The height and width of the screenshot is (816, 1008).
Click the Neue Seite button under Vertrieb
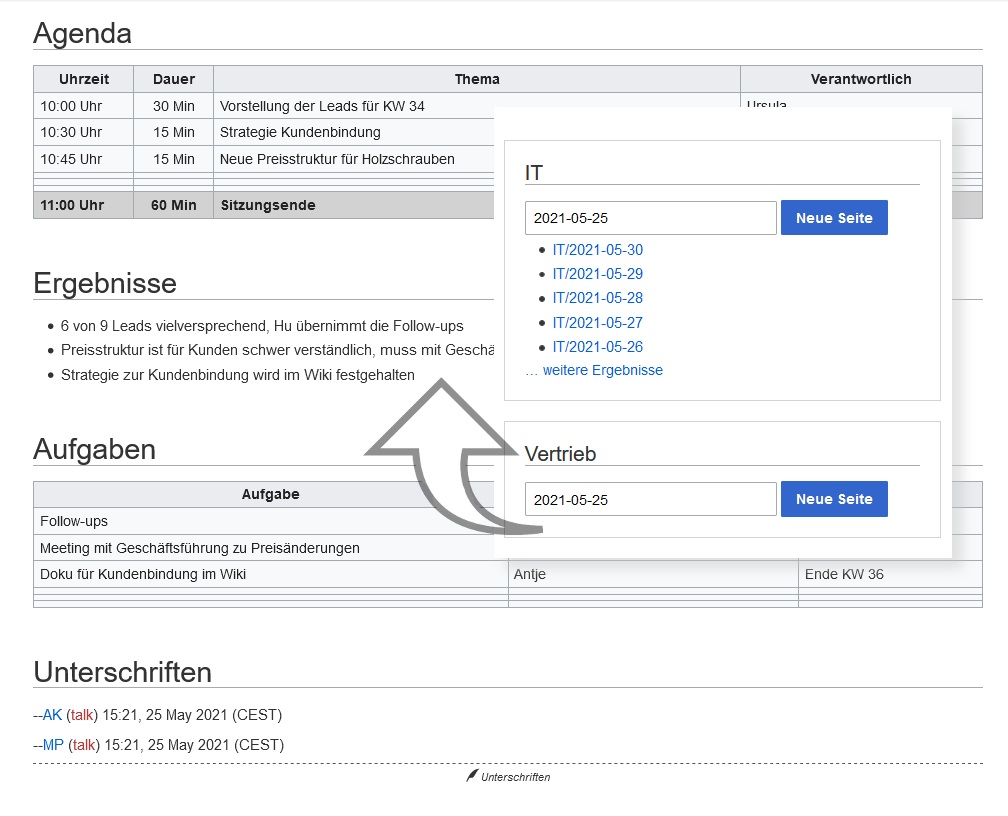pos(834,499)
